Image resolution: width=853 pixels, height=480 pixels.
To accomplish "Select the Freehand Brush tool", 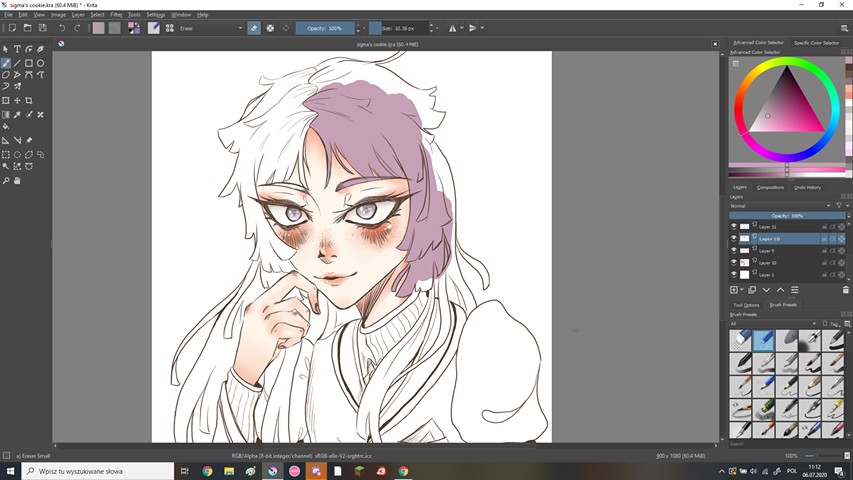I will pyautogui.click(x=6, y=62).
